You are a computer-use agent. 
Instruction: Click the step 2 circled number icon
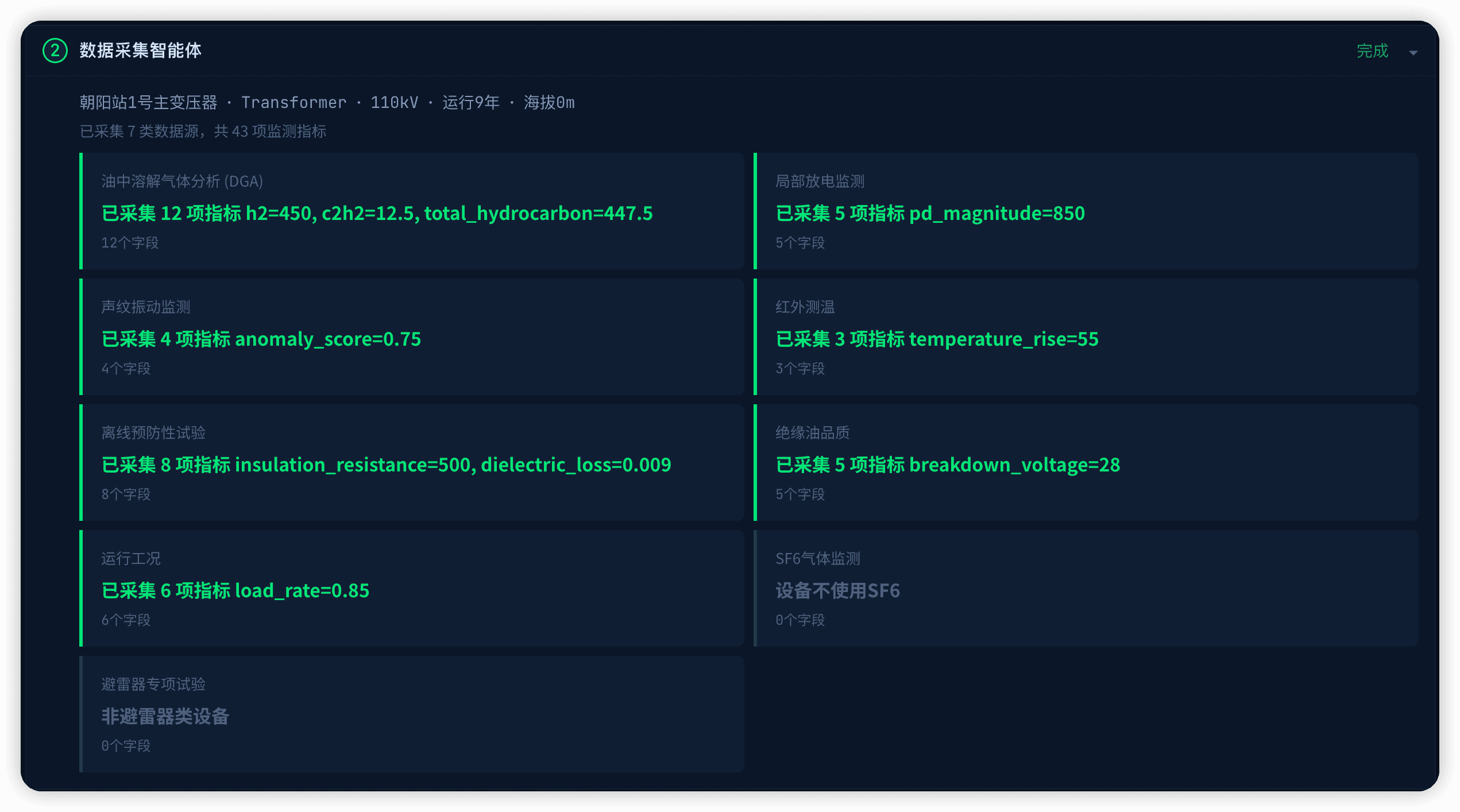point(55,51)
